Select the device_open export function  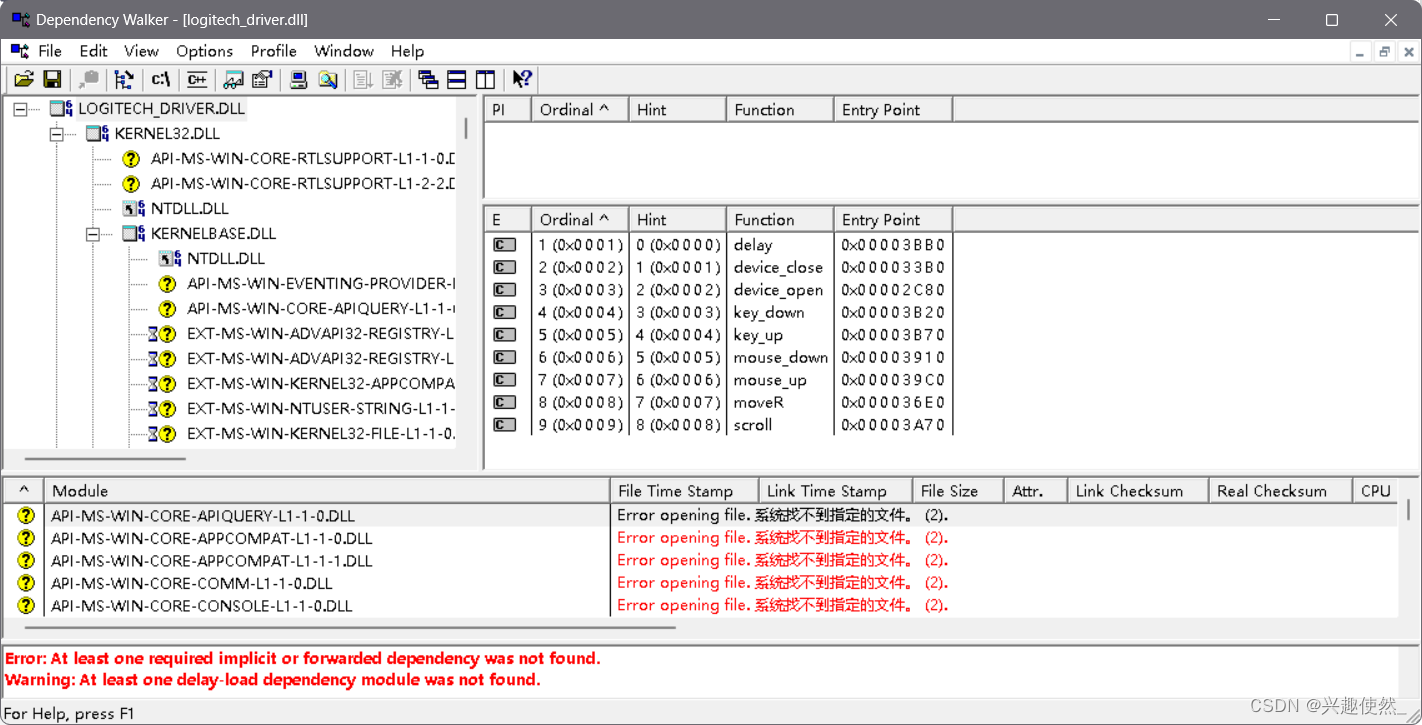[x=718, y=290]
